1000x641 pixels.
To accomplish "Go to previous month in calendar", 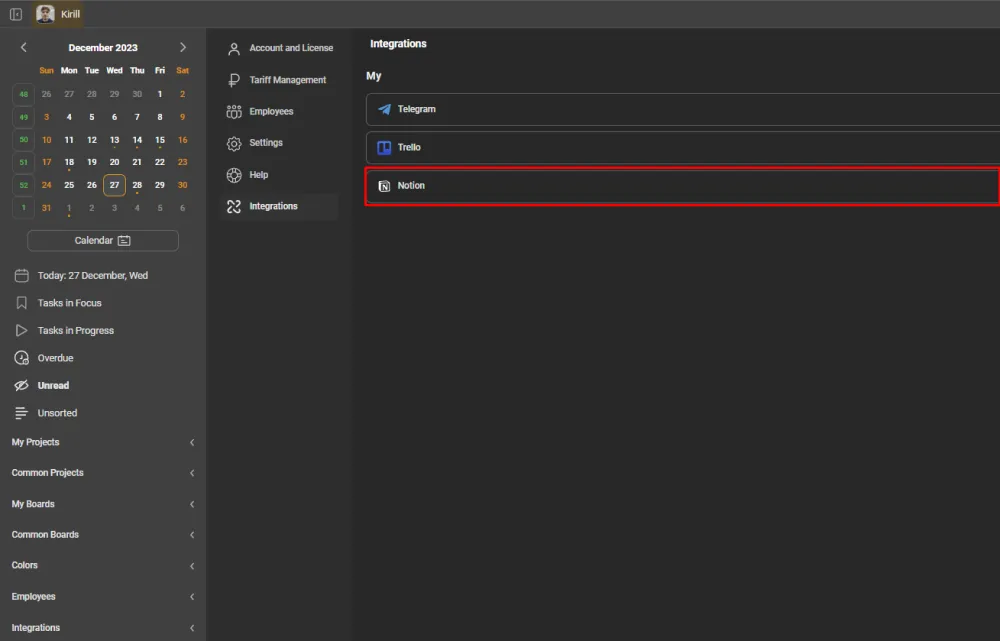I will (24, 47).
